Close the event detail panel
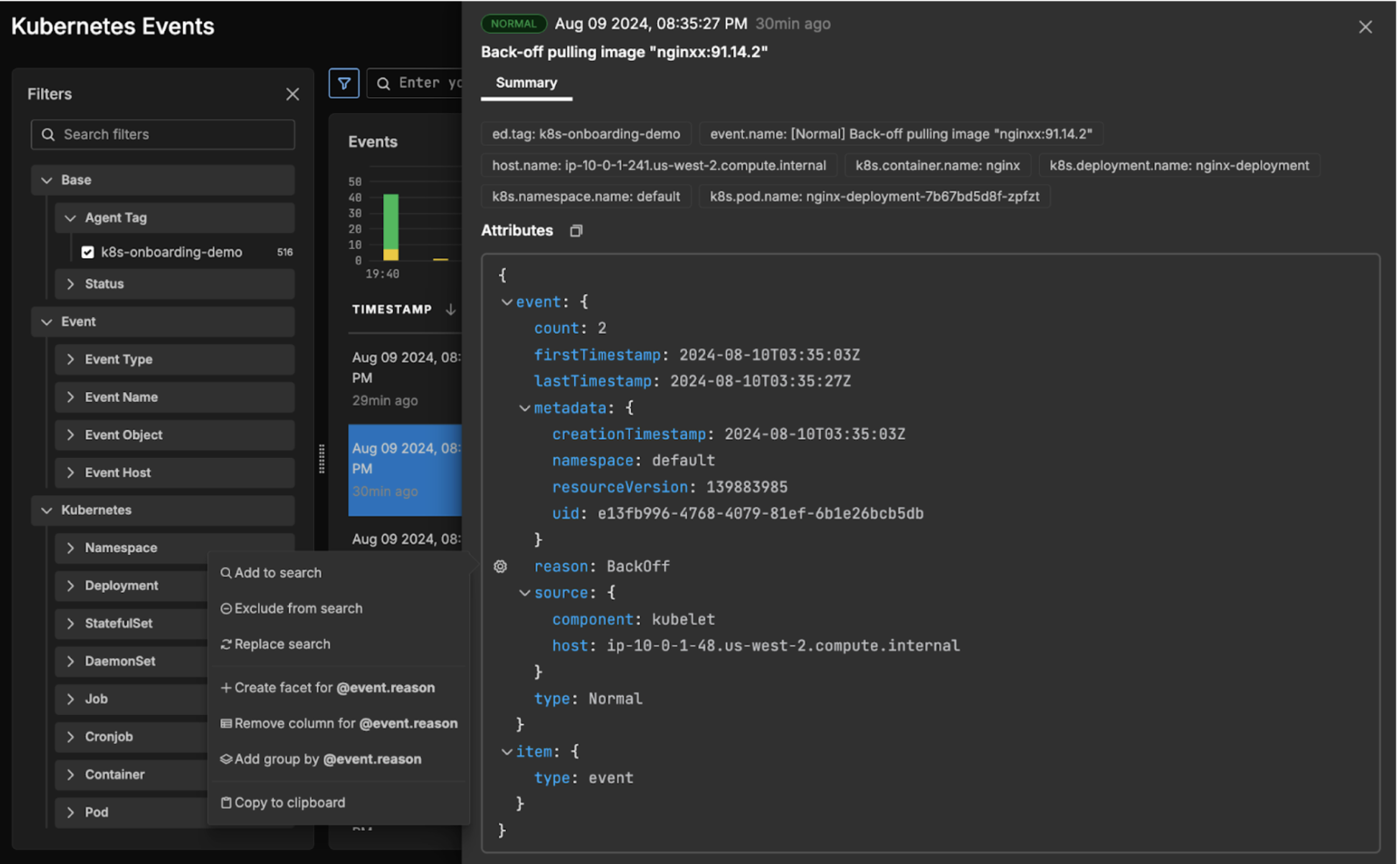 [x=1365, y=27]
